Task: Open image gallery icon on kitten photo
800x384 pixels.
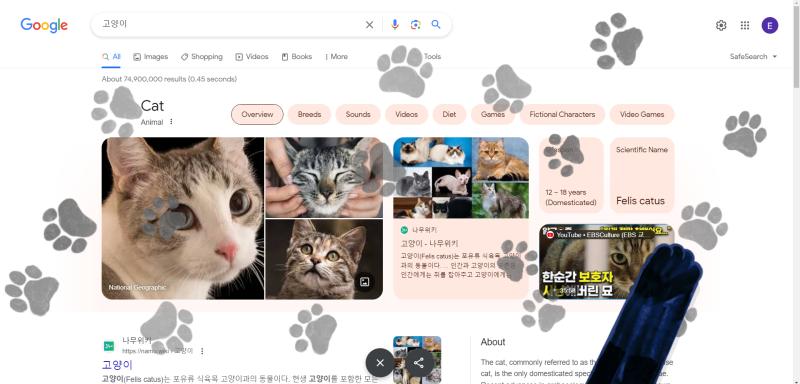Action: [x=364, y=281]
